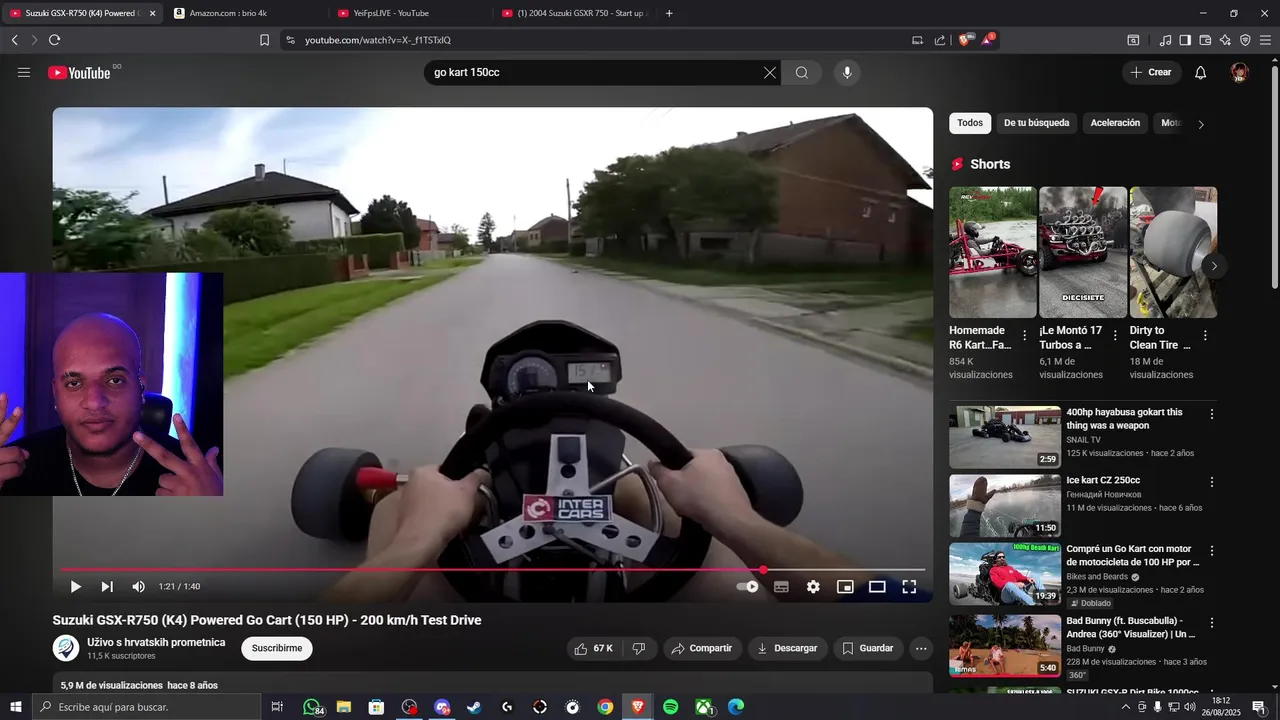Open Steam from the taskbar
The width and height of the screenshot is (1280, 720).
click(x=474, y=707)
